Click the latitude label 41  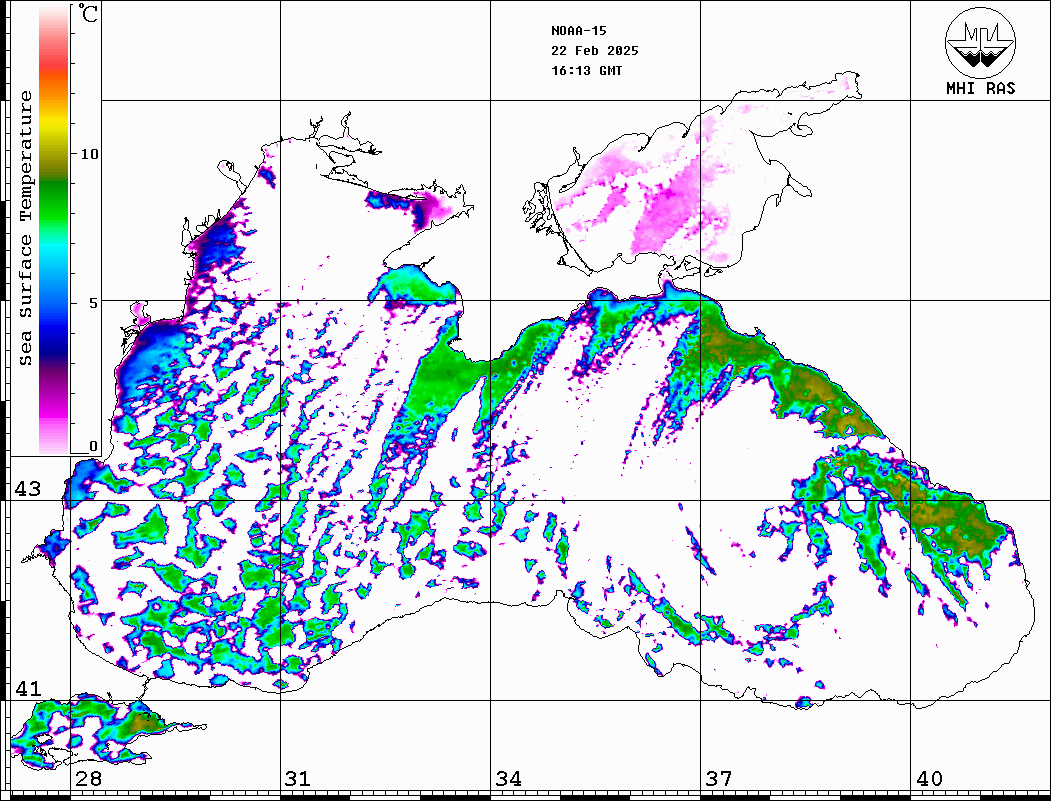click(27, 689)
